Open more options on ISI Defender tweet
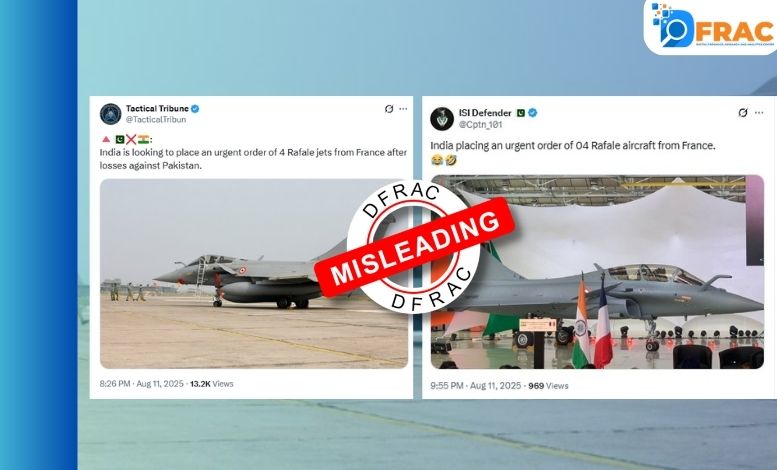This screenshot has height=470, width=777. point(759,113)
